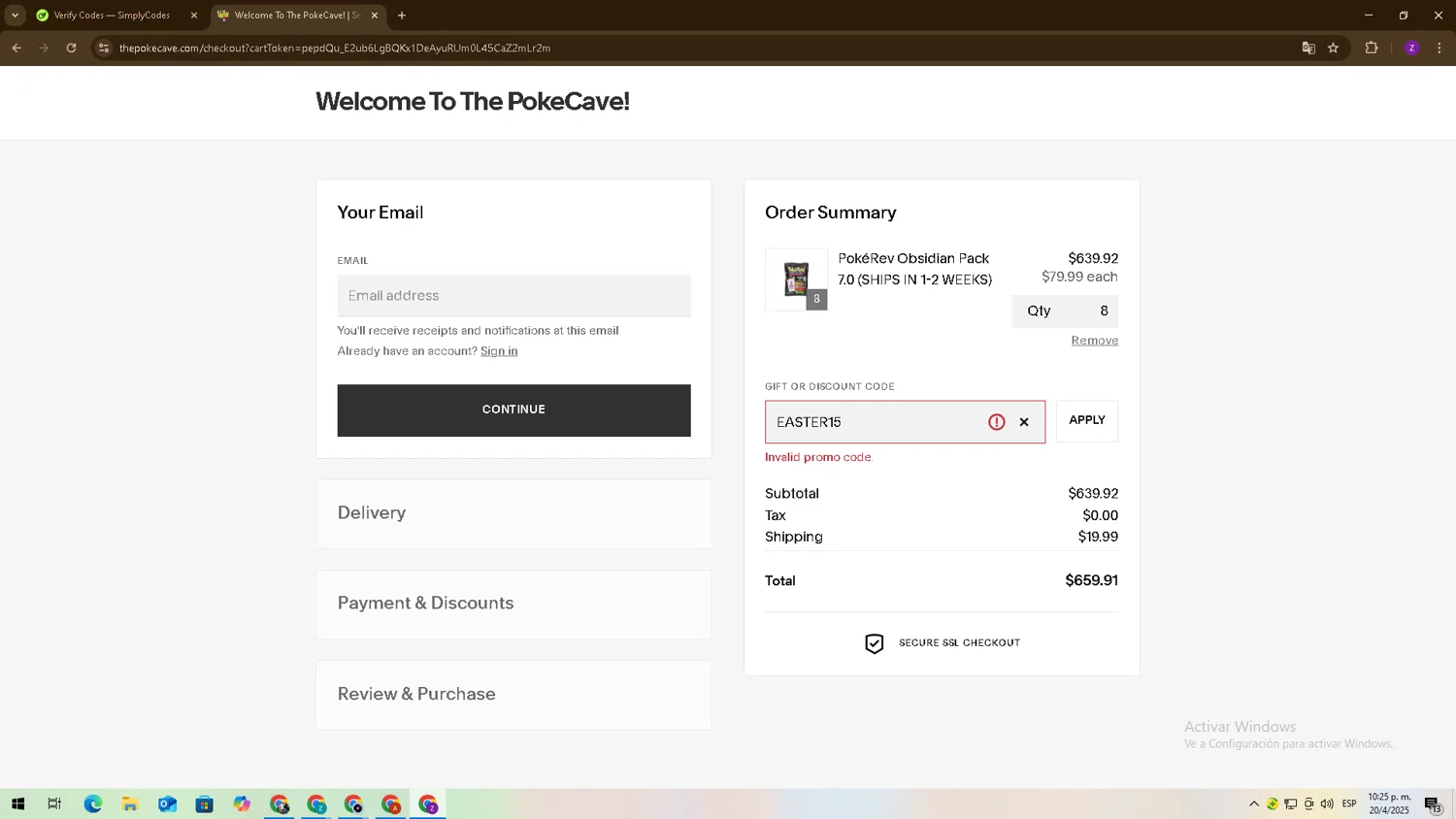Expand the Review & Purchase section

point(513,695)
